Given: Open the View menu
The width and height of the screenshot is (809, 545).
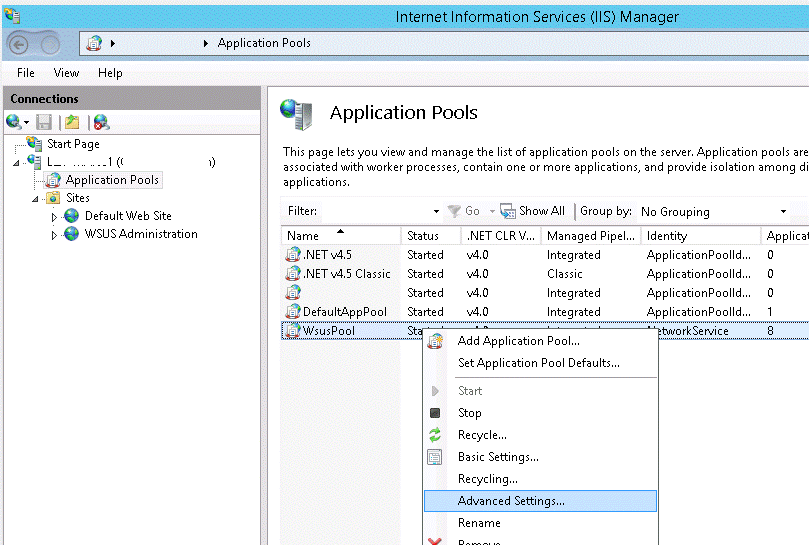Looking at the screenshot, I should [x=66, y=73].
